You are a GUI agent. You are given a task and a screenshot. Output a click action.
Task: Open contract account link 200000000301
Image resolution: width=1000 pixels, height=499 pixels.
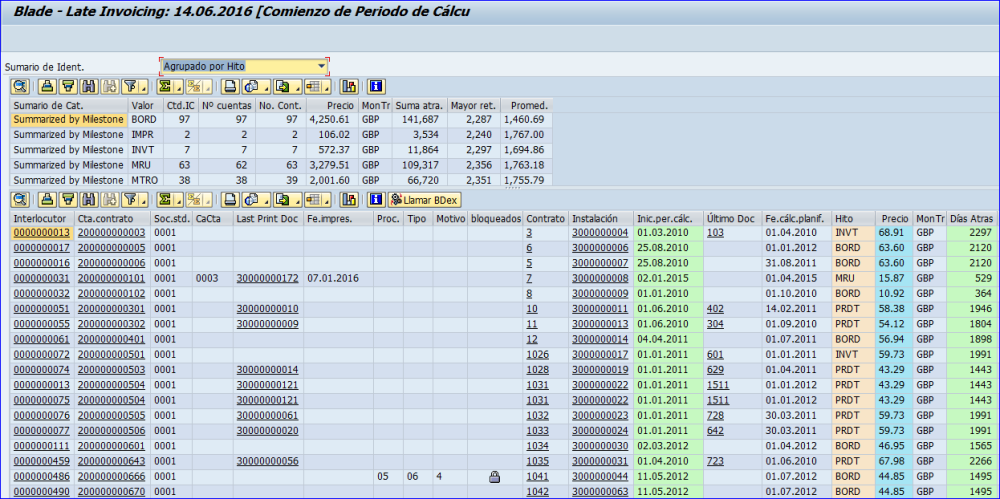click(112, 309)
